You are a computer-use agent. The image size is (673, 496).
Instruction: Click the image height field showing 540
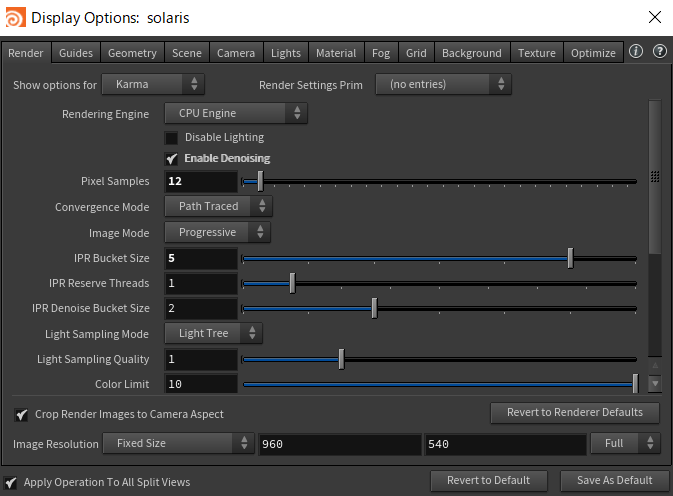505,444
